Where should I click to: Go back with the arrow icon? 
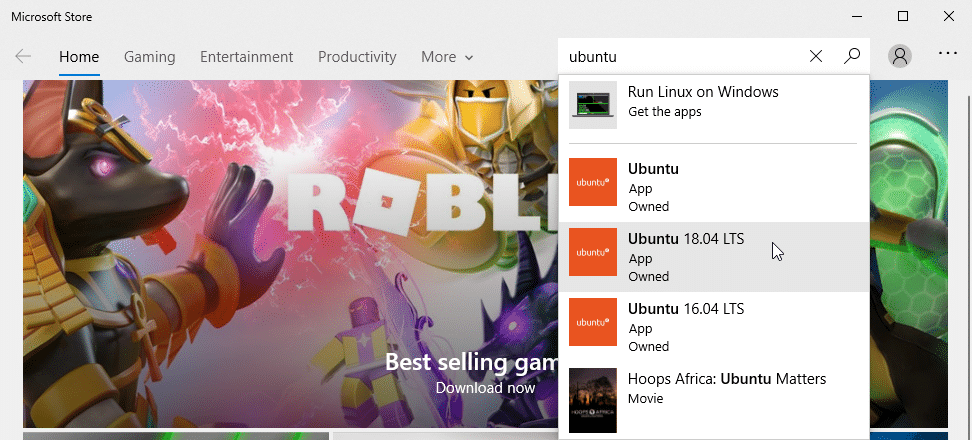click(x=23, y=56)
